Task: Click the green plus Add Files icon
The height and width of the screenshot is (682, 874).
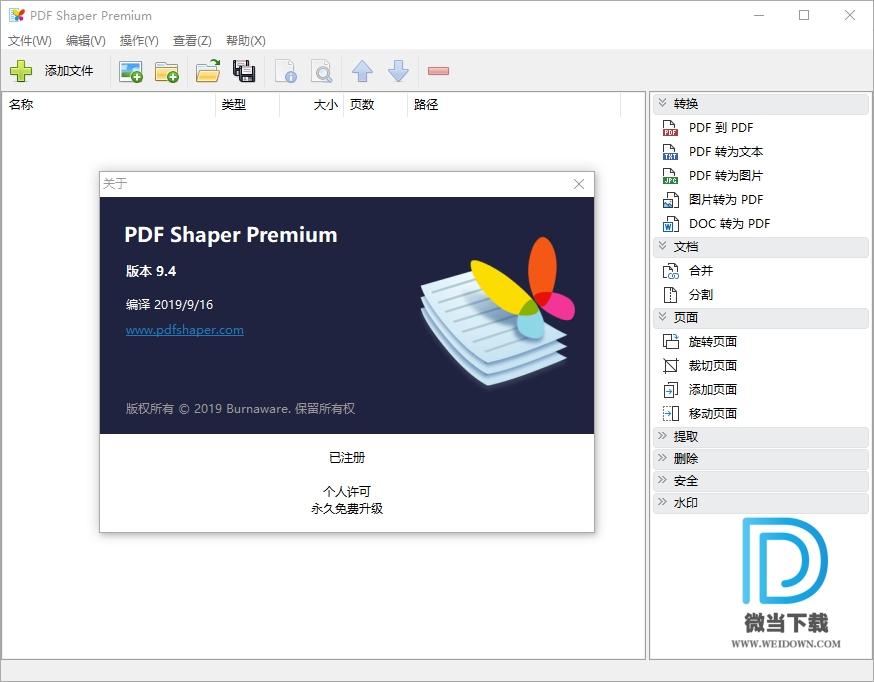Action: pos(21,71)
